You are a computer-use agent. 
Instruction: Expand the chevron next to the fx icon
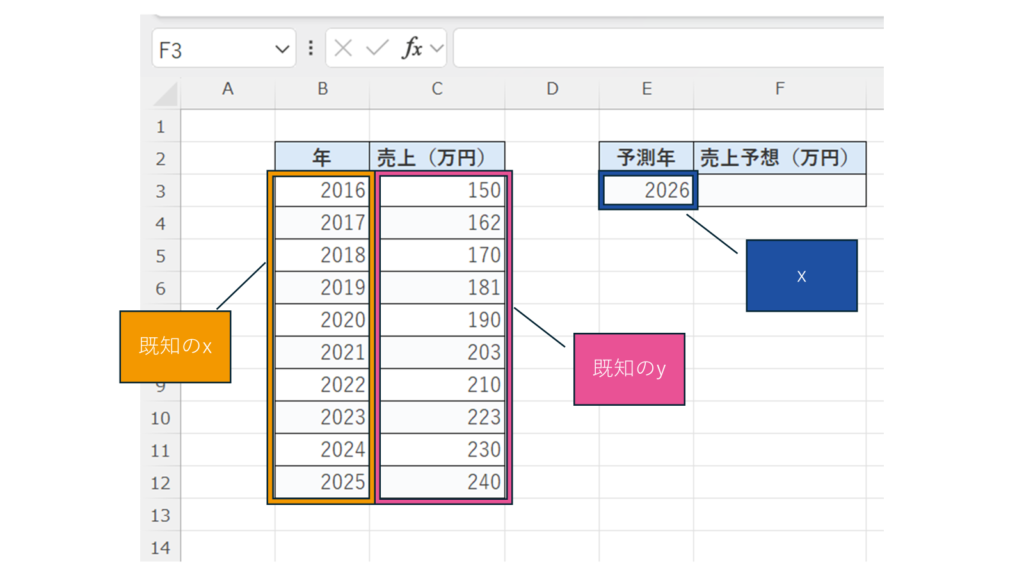pyautogui.click(x=437, y=49)
